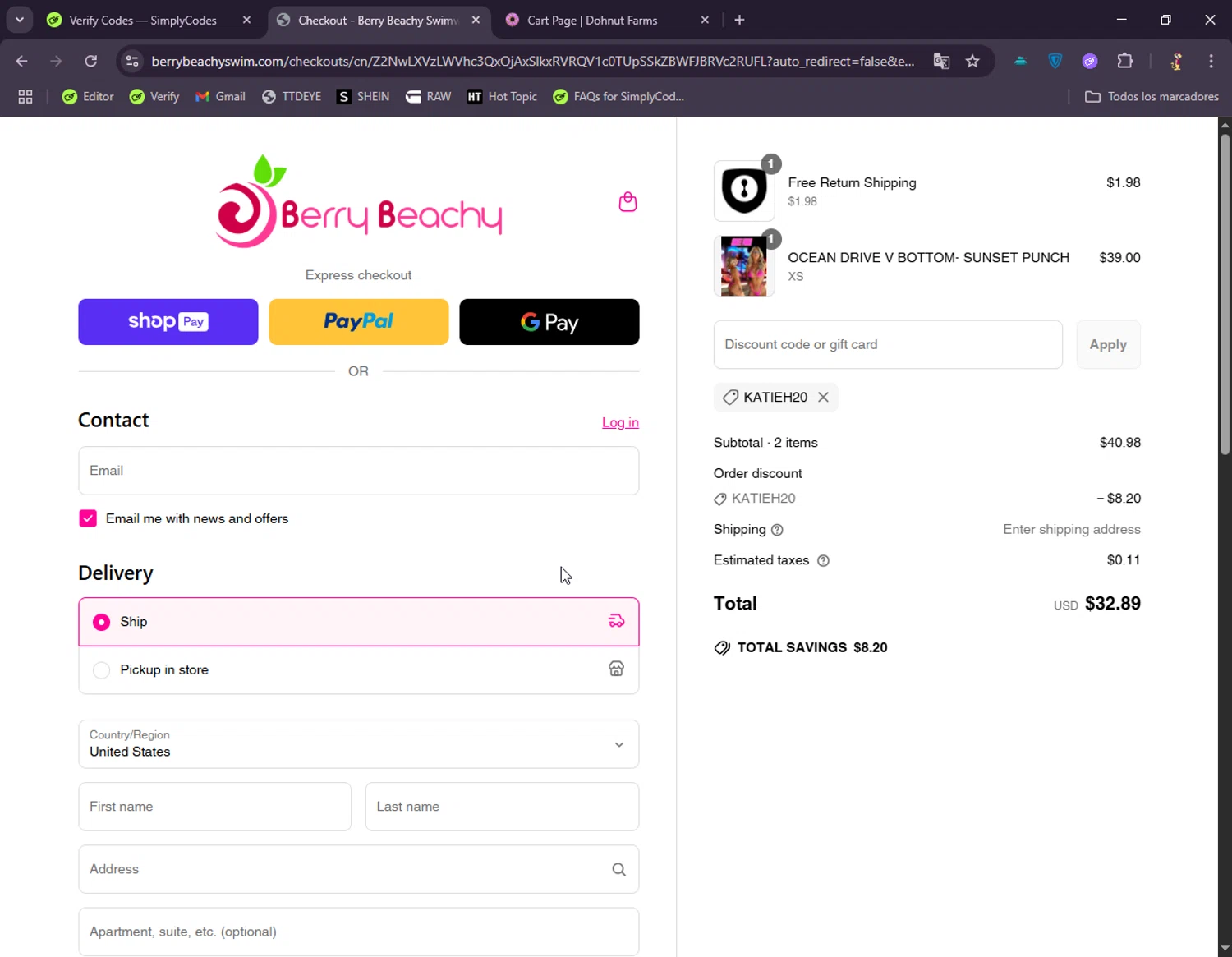Click the teal extension icon in toolbar
Image resolution: width=1232 pixels, height=957 pixels.
[x=1020, y=61]
